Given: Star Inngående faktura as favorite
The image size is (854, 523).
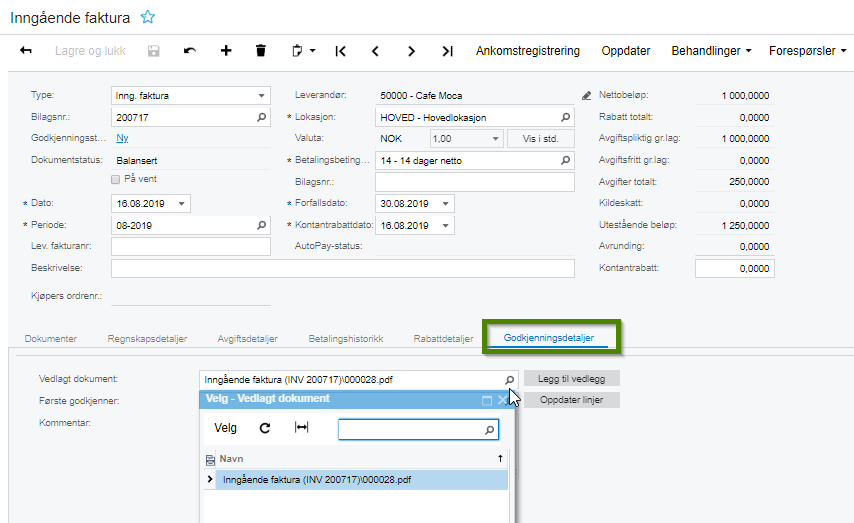Looking at the screenshot, I should 148,17.
